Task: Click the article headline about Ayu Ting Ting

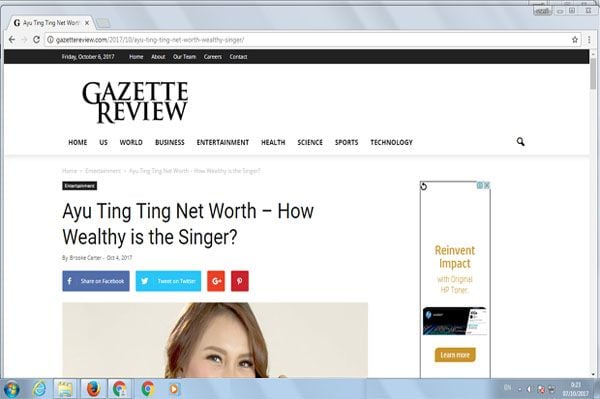Action: pyautogui.click(x=188, y=224)
